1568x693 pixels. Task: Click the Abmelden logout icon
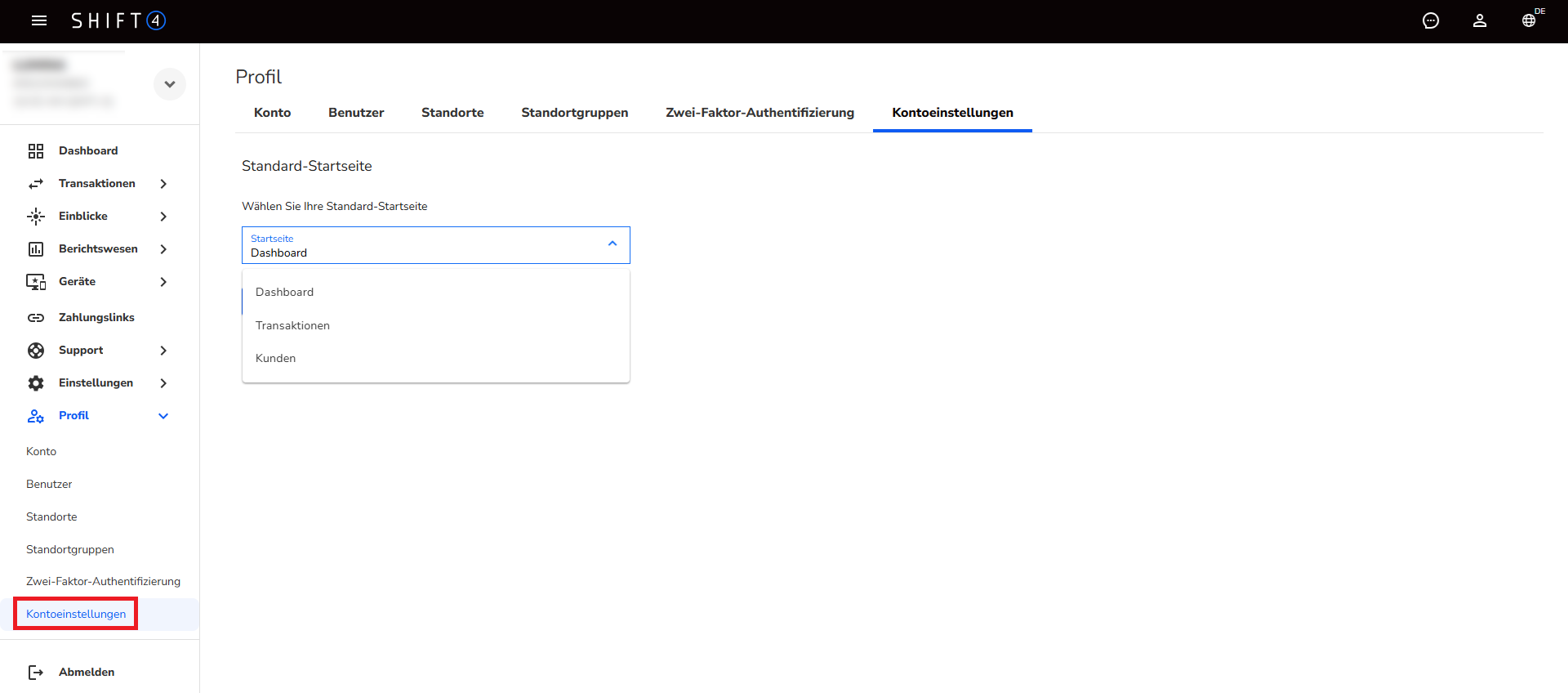36,673
